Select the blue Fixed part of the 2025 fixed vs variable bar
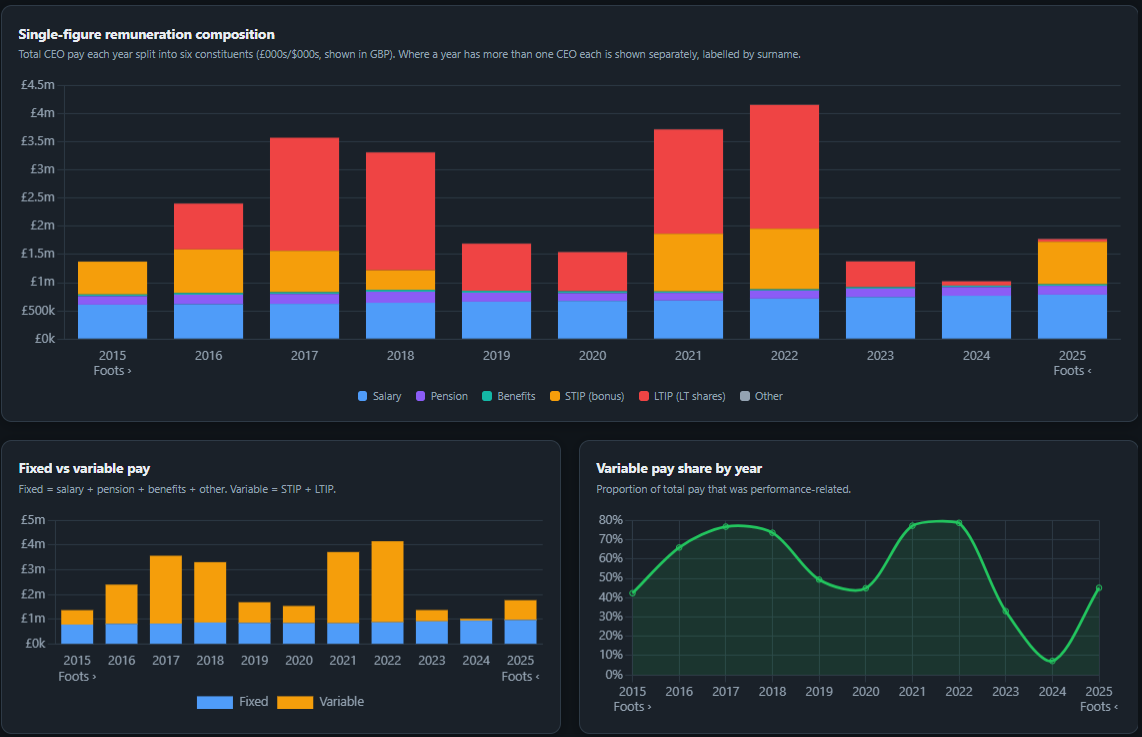 pyautogui.click(x=521, y=631)
